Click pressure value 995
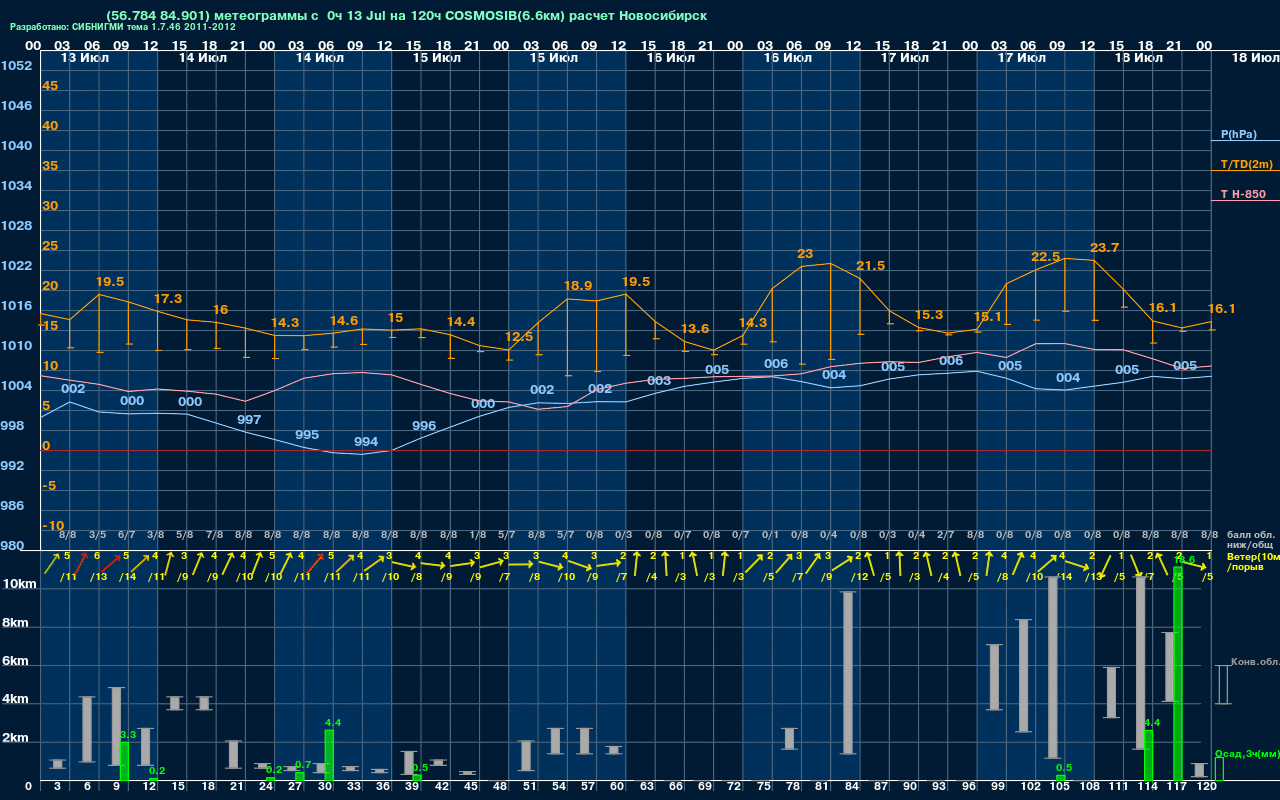 tap(307, 435)
